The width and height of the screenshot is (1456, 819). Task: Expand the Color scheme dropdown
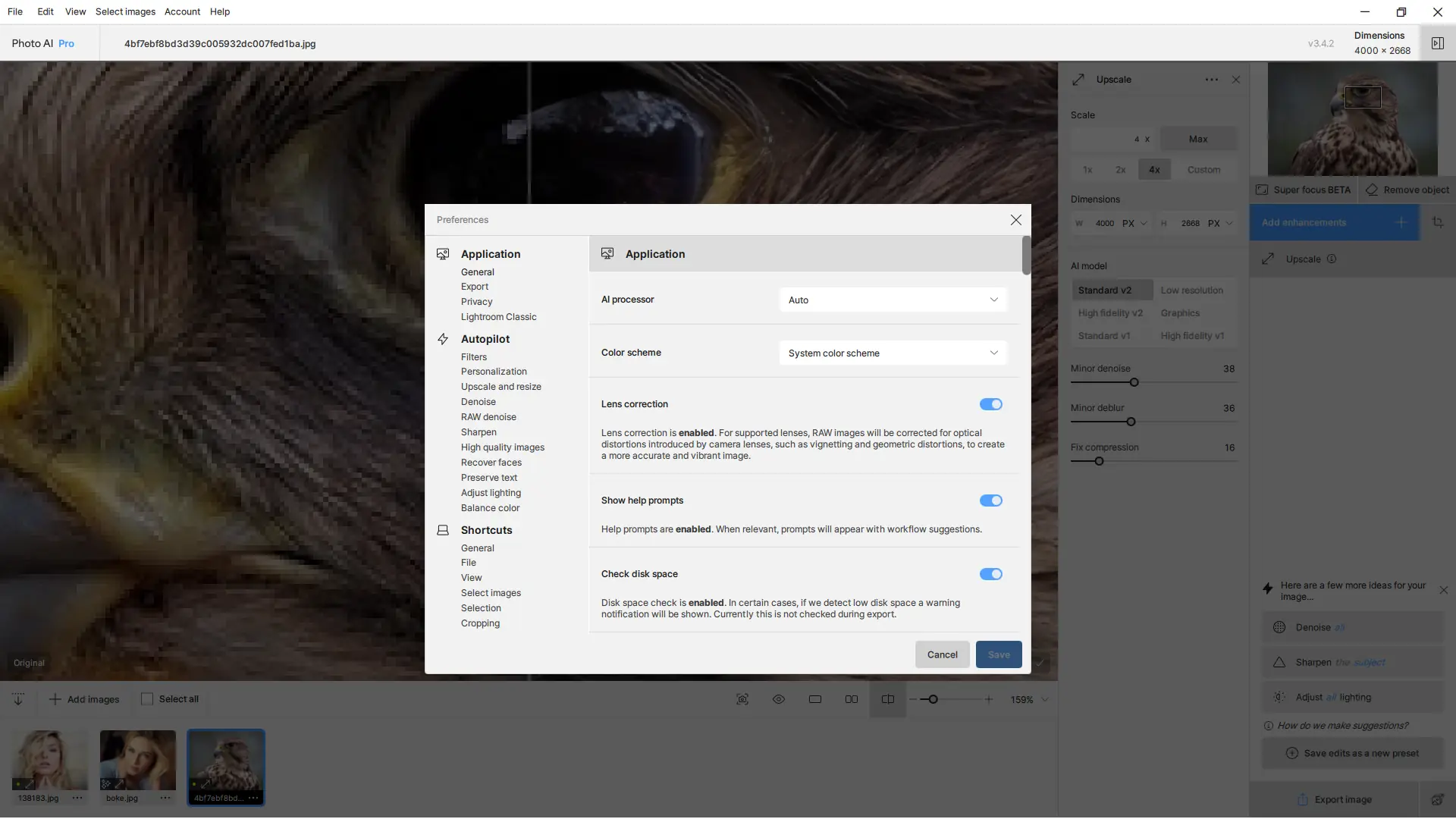[x=893, y=353]
